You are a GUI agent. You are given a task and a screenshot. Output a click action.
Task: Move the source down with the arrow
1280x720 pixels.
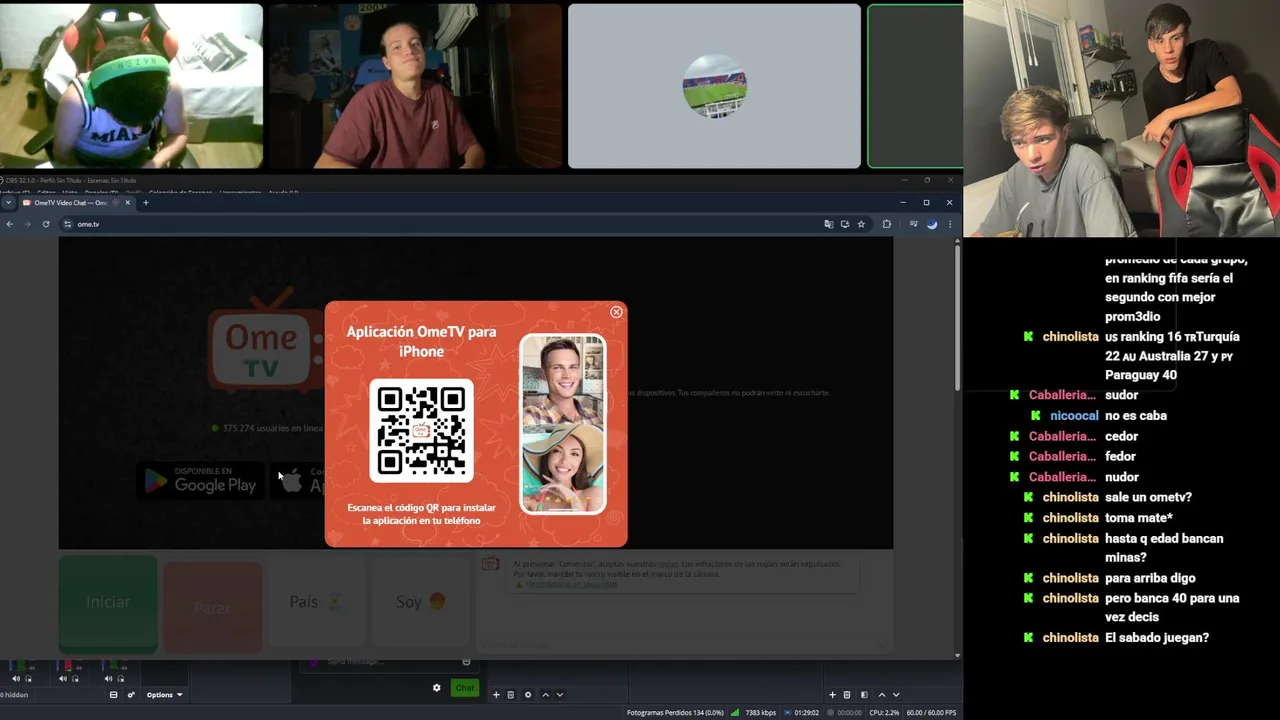point(896,695)
